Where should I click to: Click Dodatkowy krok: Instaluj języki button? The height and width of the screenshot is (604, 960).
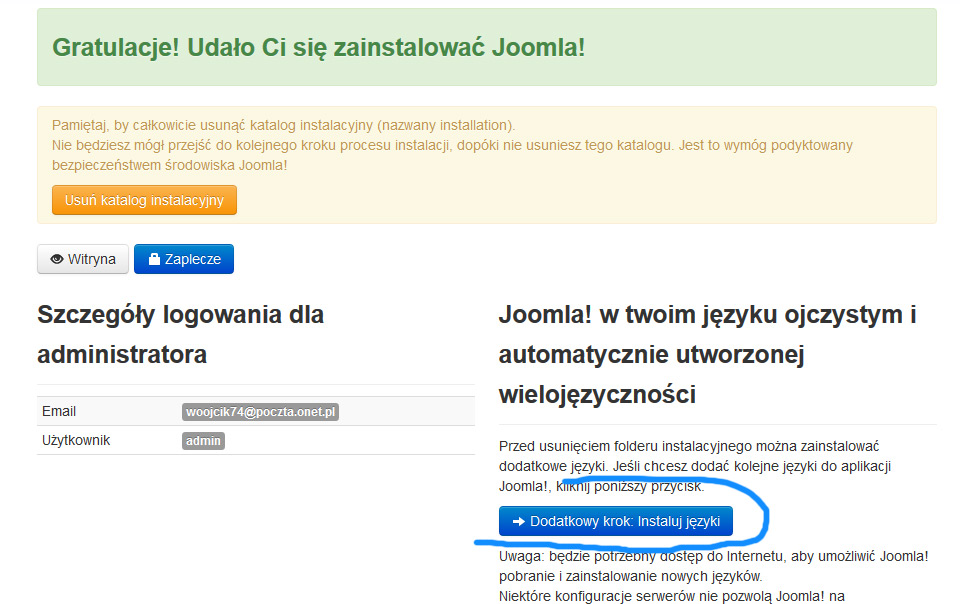[x=616, y=521]
